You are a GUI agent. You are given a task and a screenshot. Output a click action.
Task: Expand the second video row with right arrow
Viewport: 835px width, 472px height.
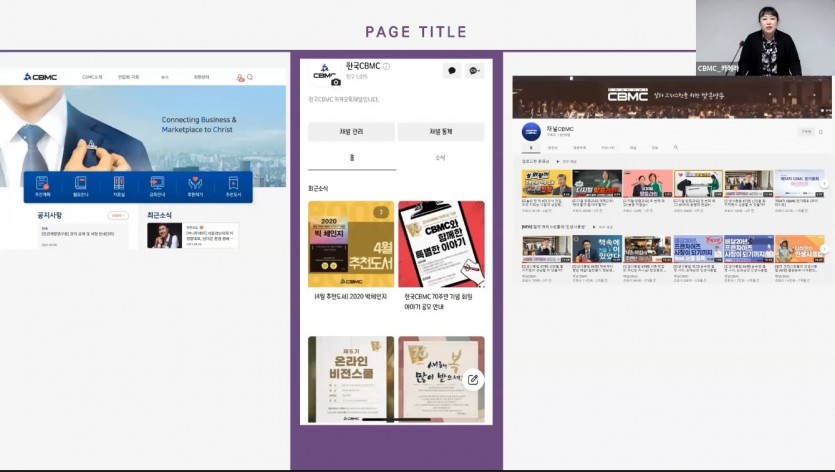pyautogui.click(x=824, y=249)
